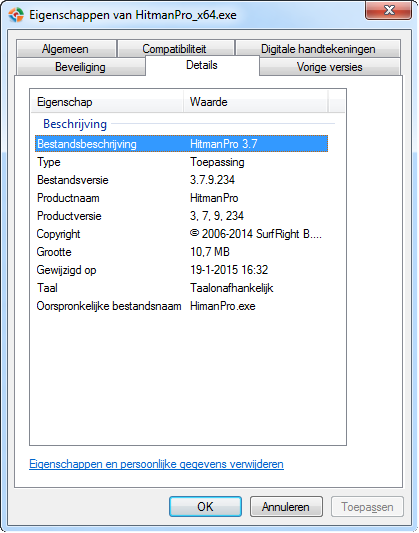Switch to the Beveiliging tab

pyautogui.click(x=81, y=67)
